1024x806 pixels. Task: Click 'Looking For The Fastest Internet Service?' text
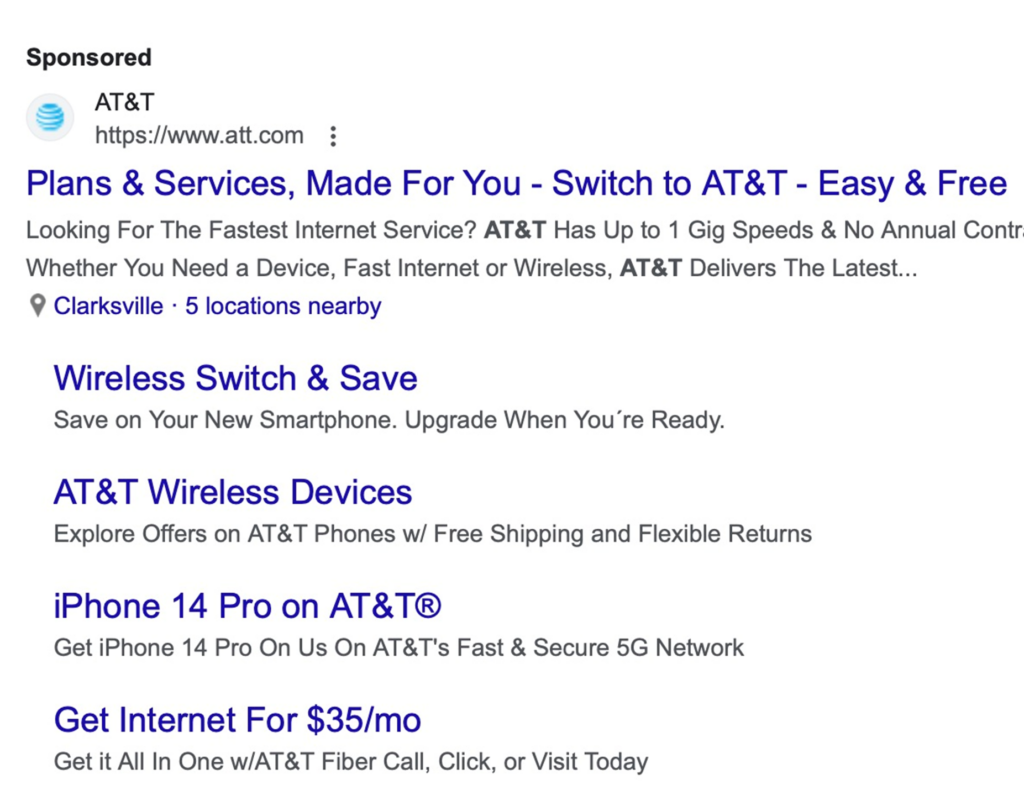[250, 230]
